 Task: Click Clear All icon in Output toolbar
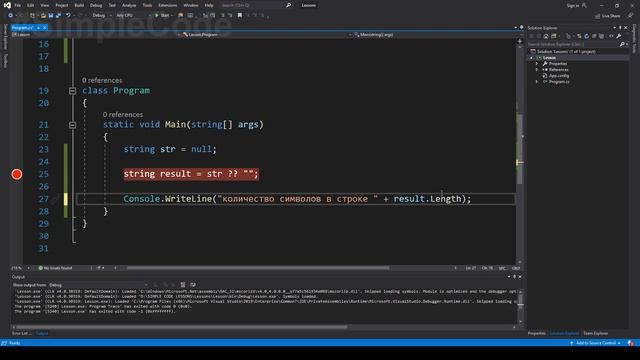[x=183, y=285]
